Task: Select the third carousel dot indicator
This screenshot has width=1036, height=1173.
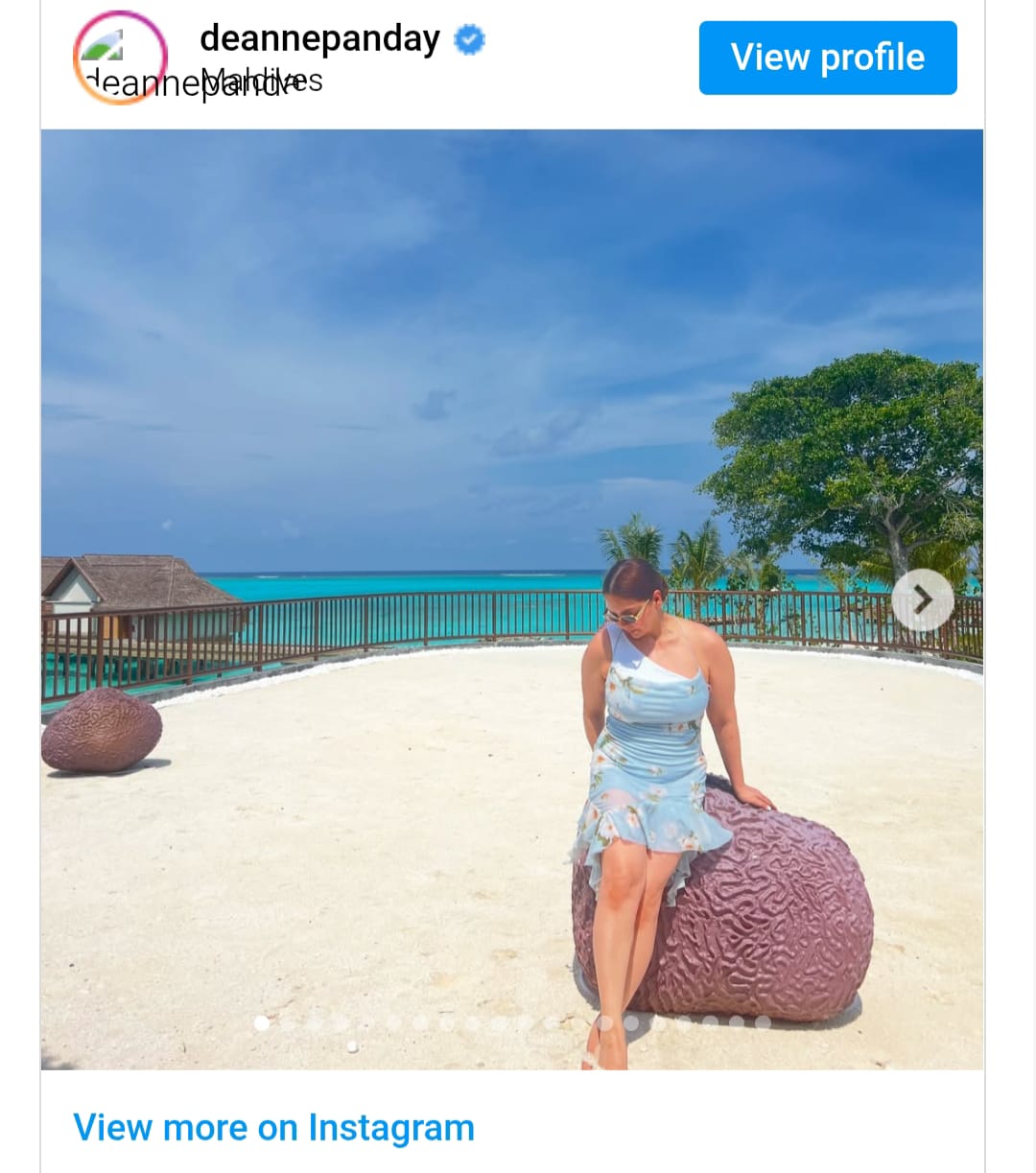Action: pyautogui.click(x=315, y=1023)
